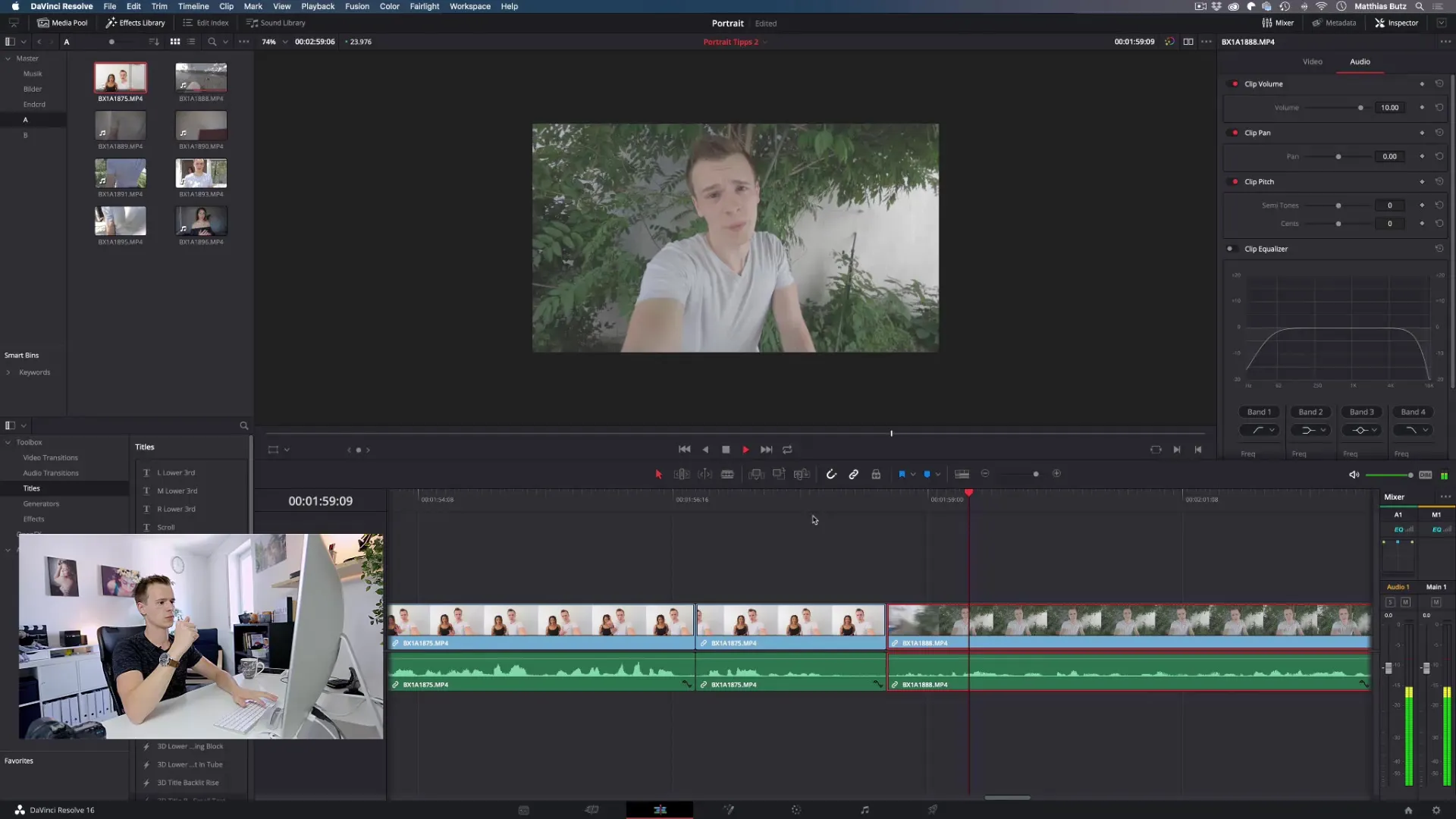Open the timeline view options icon
Screen dimensions: 1456x819
click(x=962, y=474)
